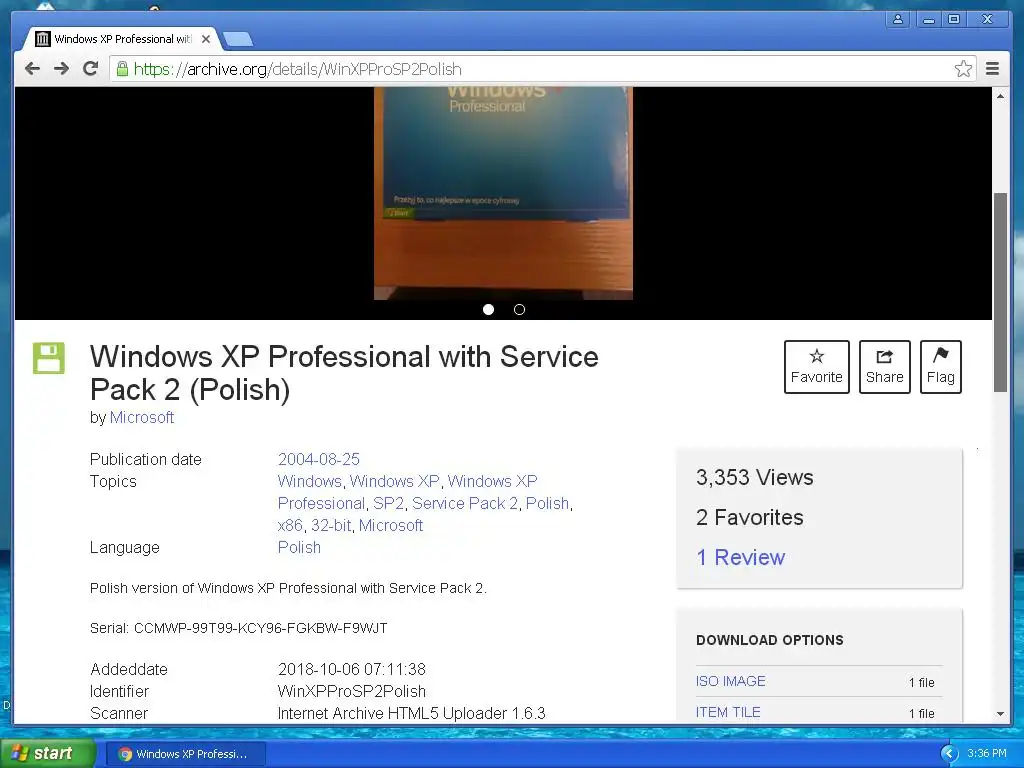Download the ITEM TILE option
1024x768 pixels.
(728, 712)
